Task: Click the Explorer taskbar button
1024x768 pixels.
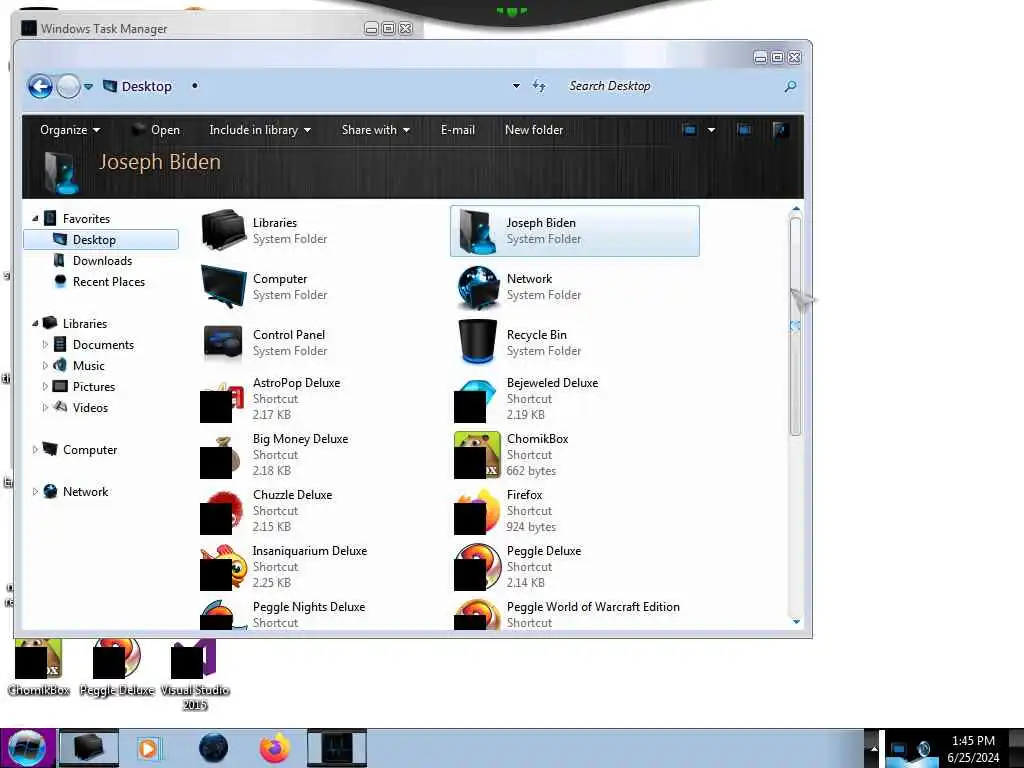Action: 89,748
